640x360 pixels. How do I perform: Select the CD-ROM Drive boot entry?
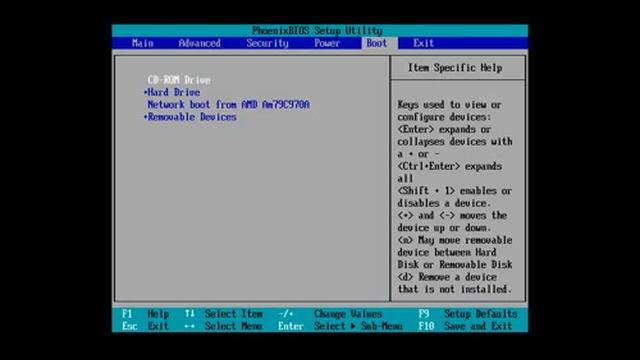click(x=179, y=80)
